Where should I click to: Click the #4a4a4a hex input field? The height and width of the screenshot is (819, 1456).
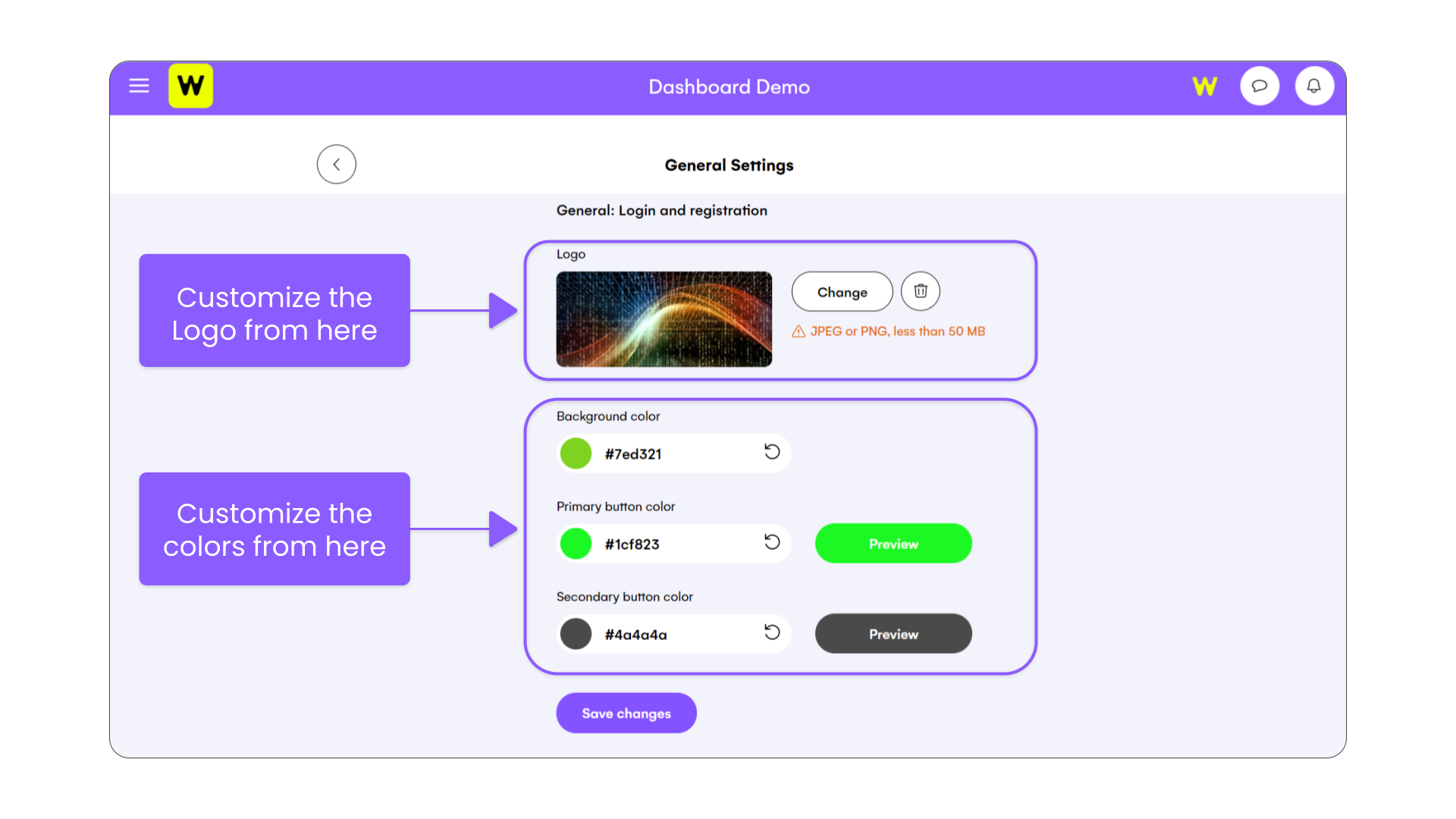tap(674, 634)
